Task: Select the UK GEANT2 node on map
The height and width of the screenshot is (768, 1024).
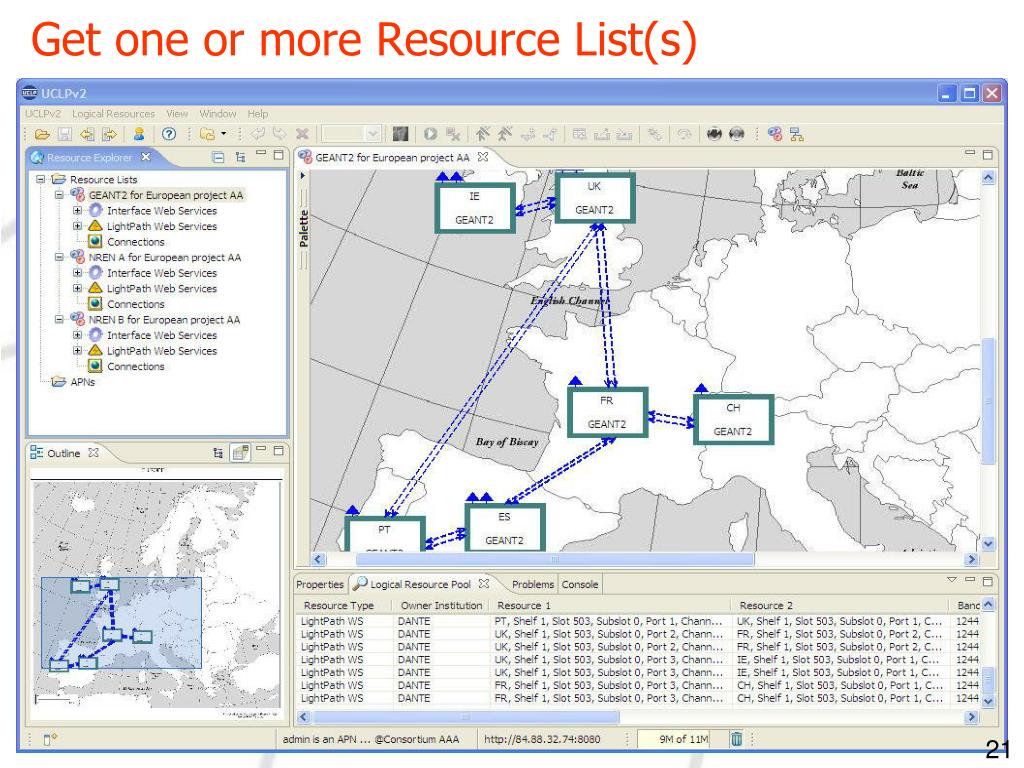Action: tap(594, 198)
